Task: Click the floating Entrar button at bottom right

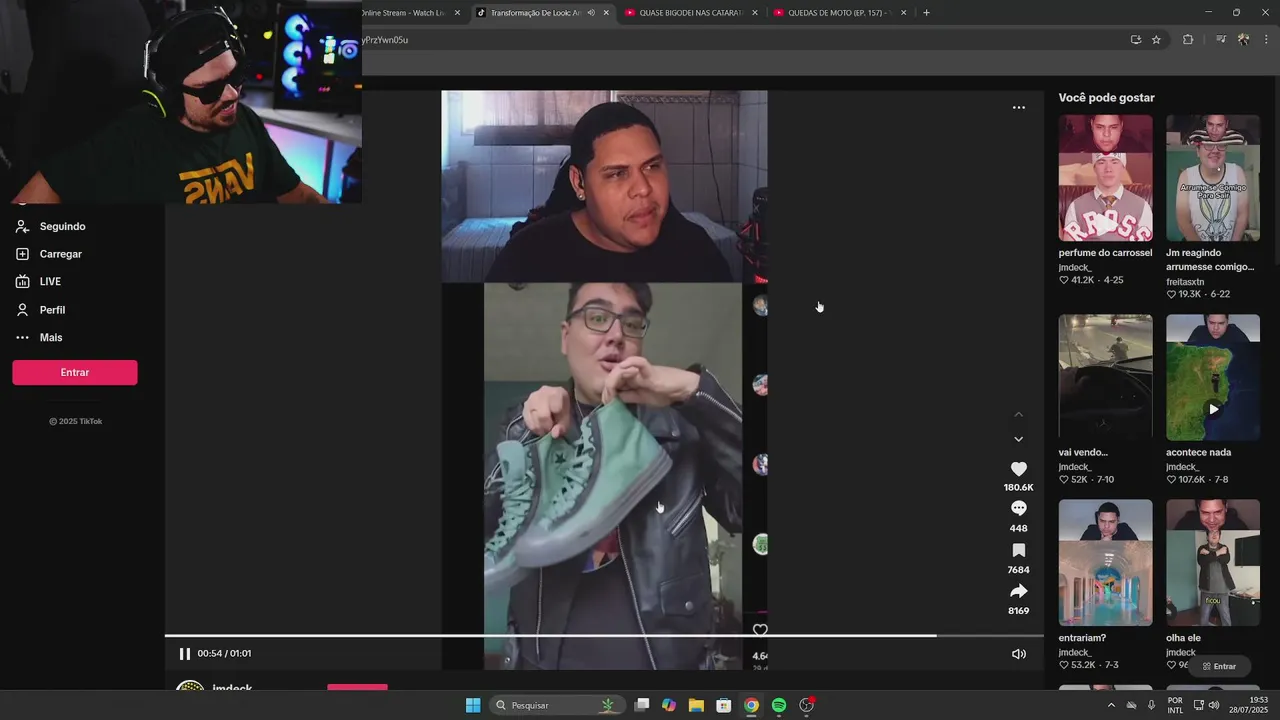Action: (1220, 666)
